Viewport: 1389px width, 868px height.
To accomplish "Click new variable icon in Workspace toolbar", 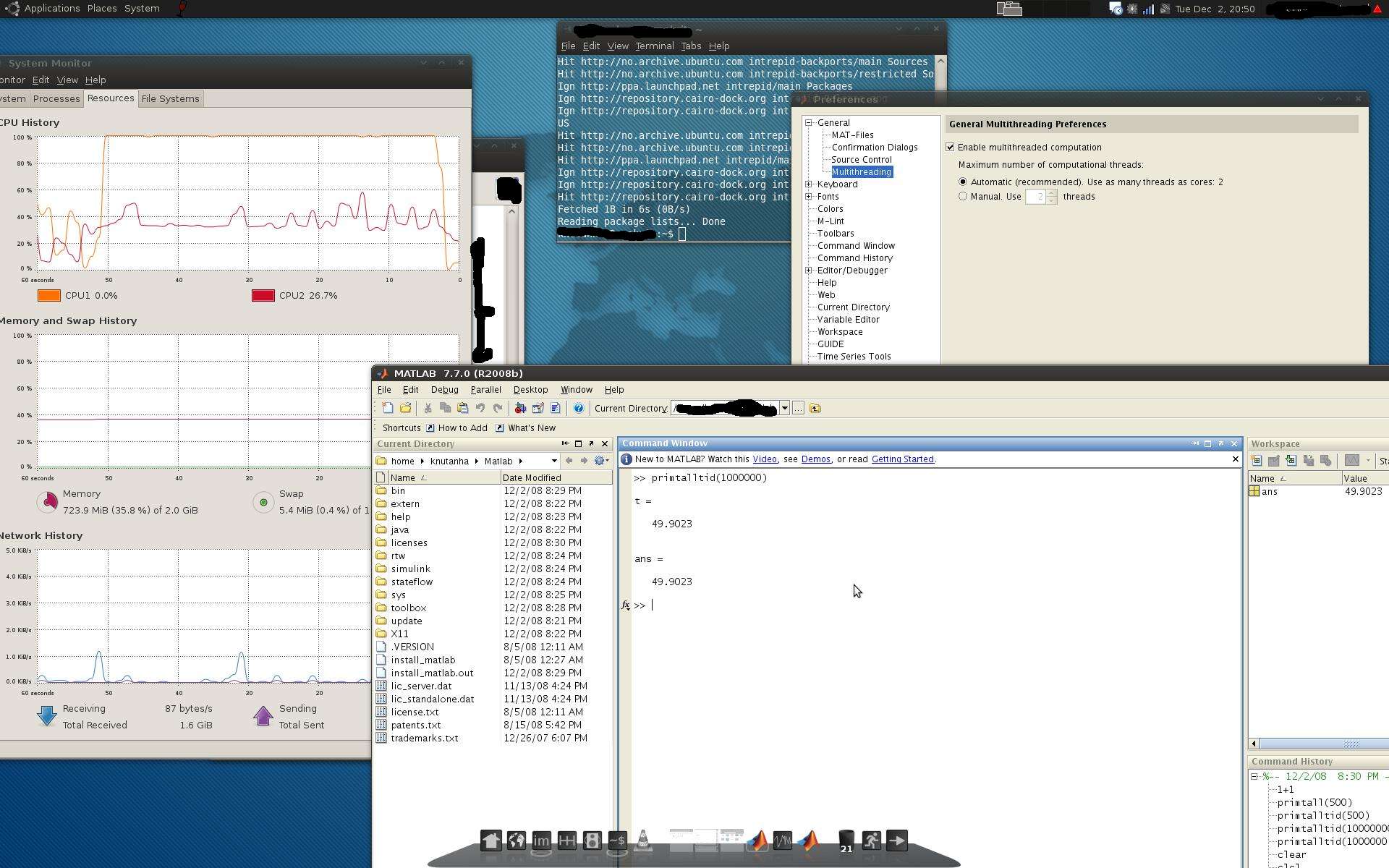I will click(1257, 461).
